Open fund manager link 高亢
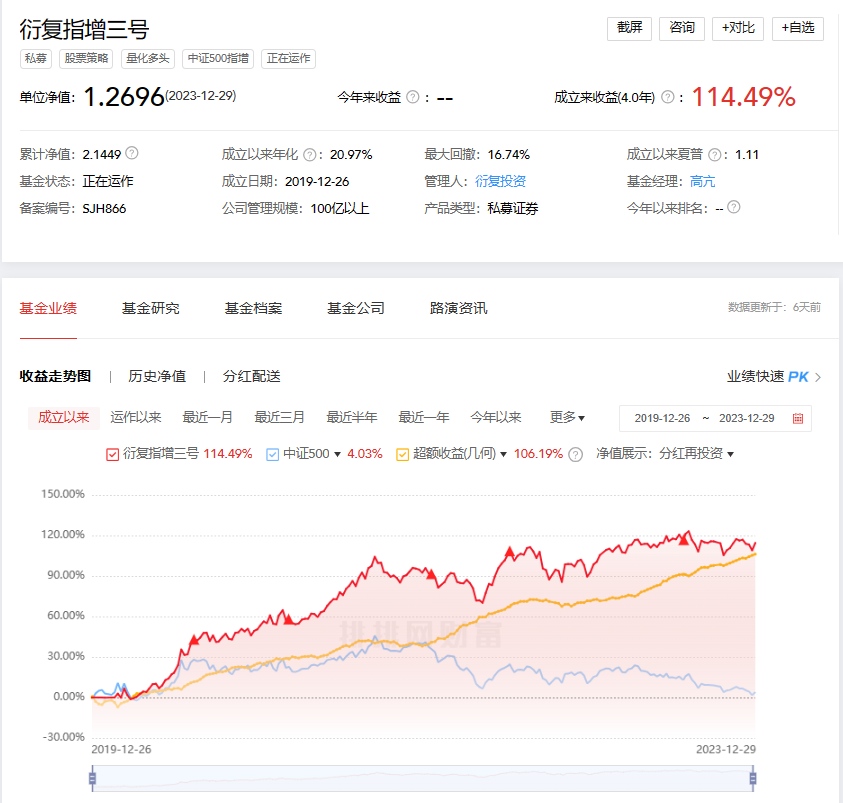This screenshot has height=803, width=843. (702, 181)
